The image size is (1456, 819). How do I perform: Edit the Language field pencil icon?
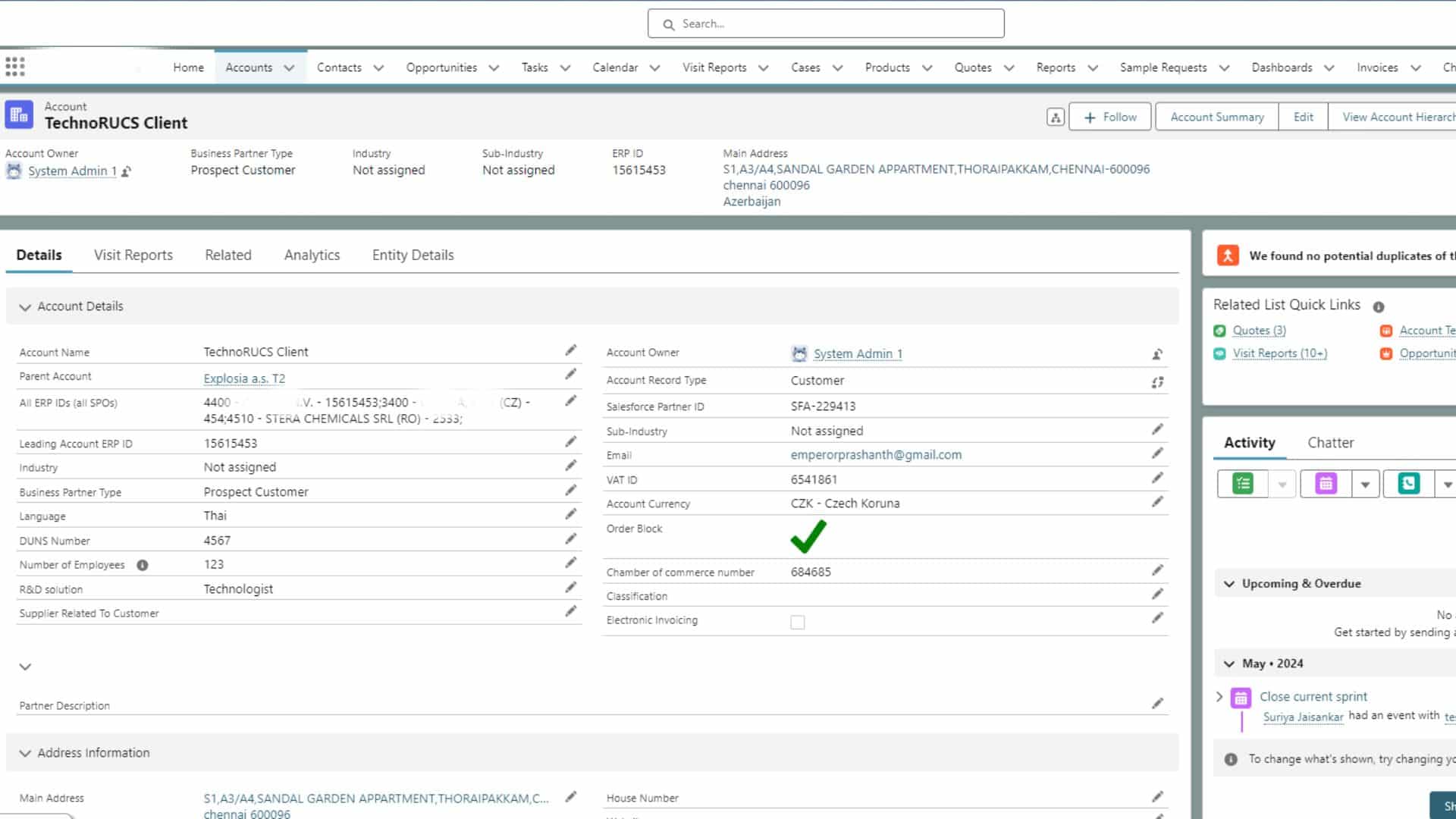tap(570, 514)
